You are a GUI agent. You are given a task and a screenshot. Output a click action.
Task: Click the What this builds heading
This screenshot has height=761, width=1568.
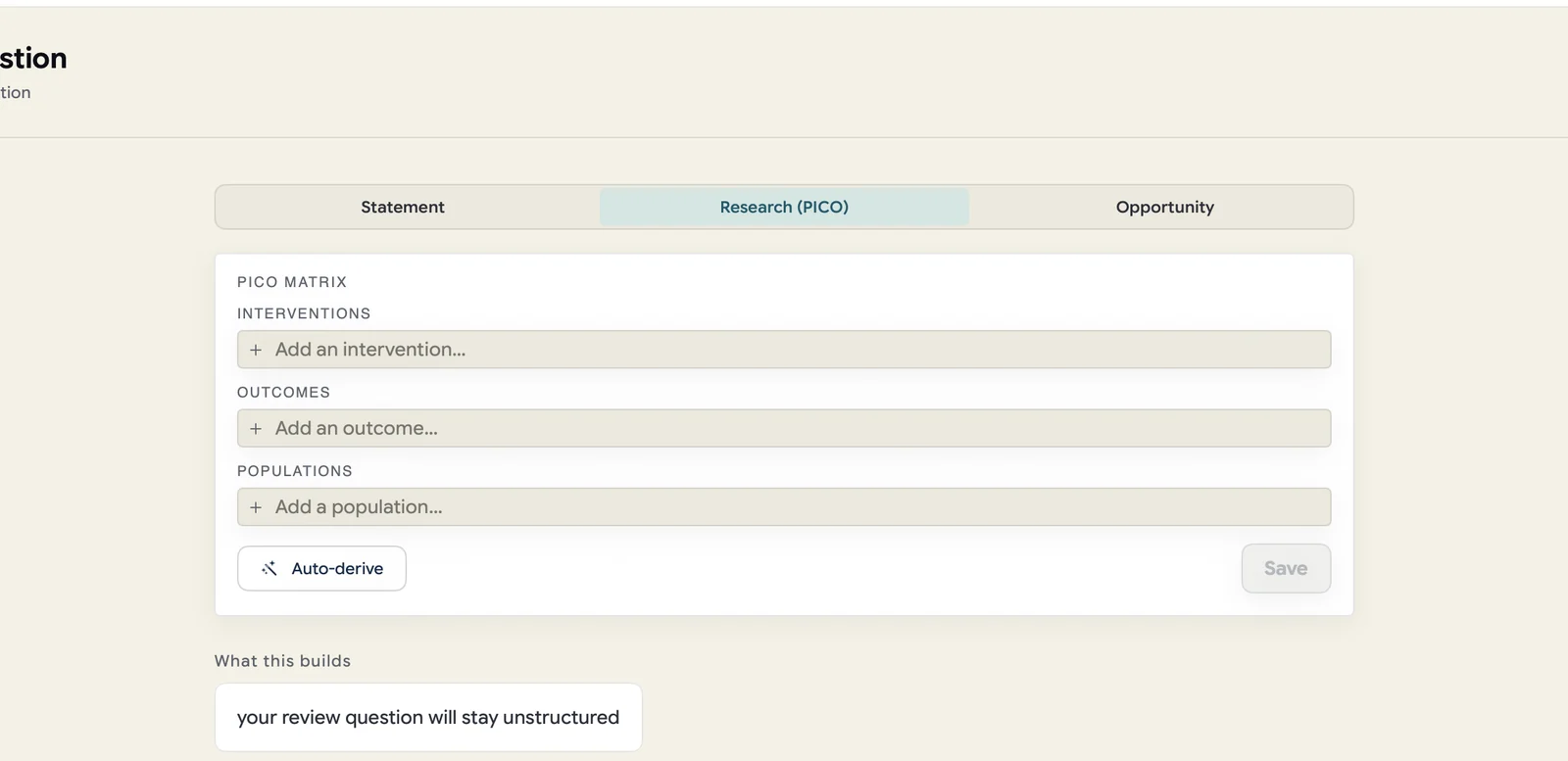[282, 661]
